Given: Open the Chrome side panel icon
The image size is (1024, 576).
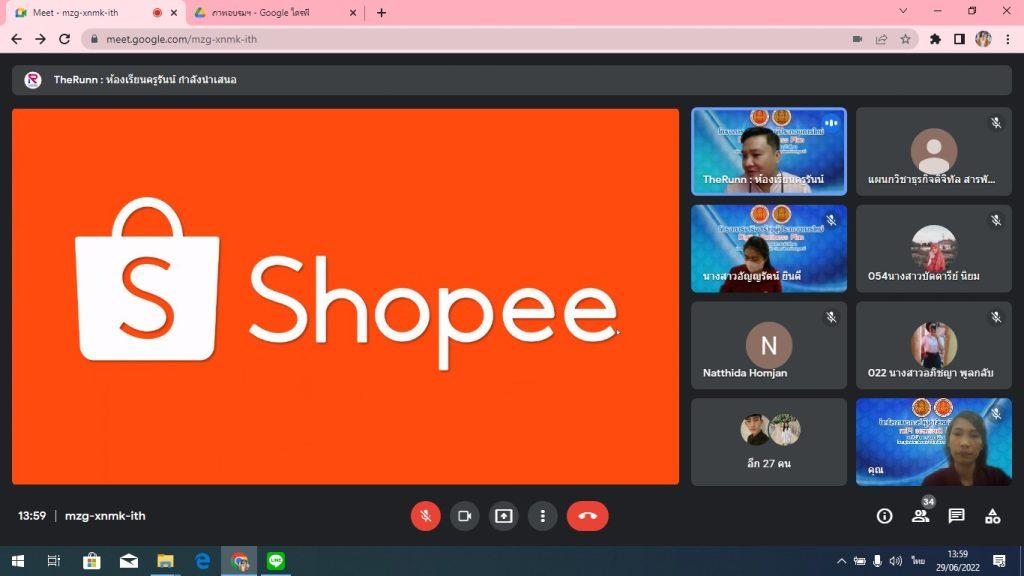Looking at the screenshot, I should (959, 39).
